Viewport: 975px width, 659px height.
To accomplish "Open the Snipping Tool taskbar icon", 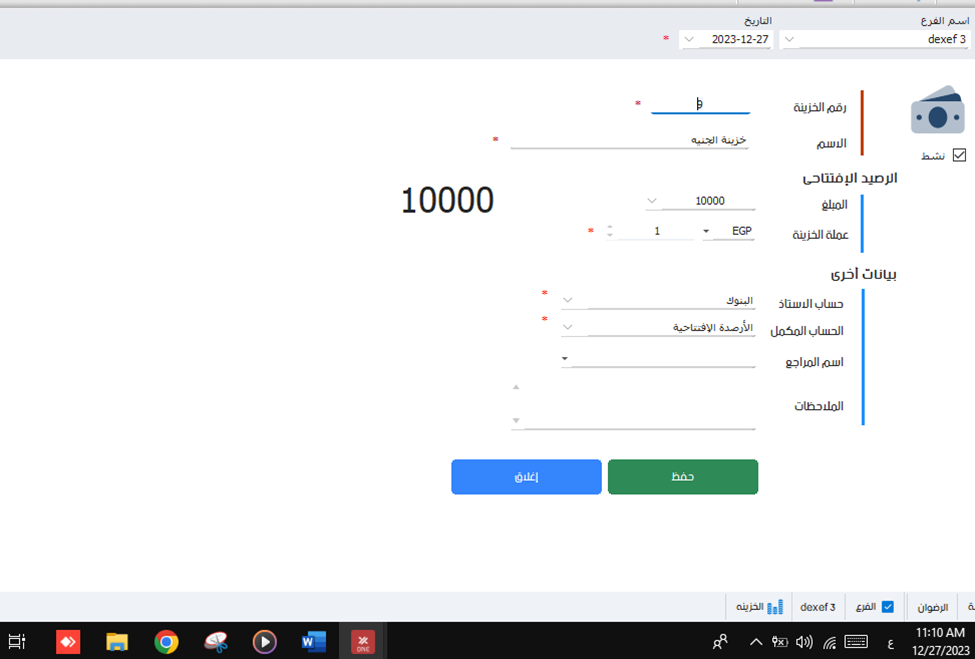I will (x=215, y=641).
